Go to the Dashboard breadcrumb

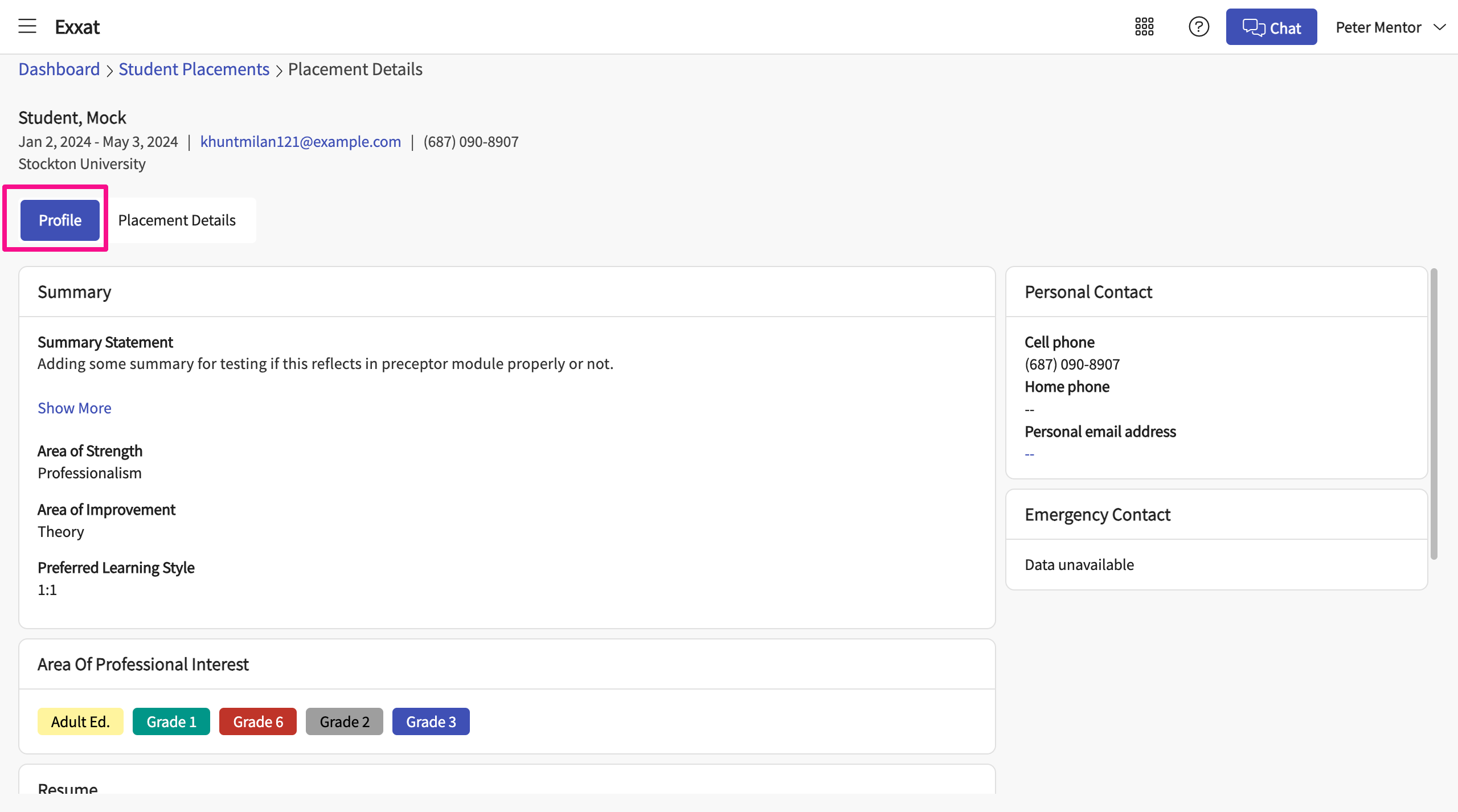(59, 69)
